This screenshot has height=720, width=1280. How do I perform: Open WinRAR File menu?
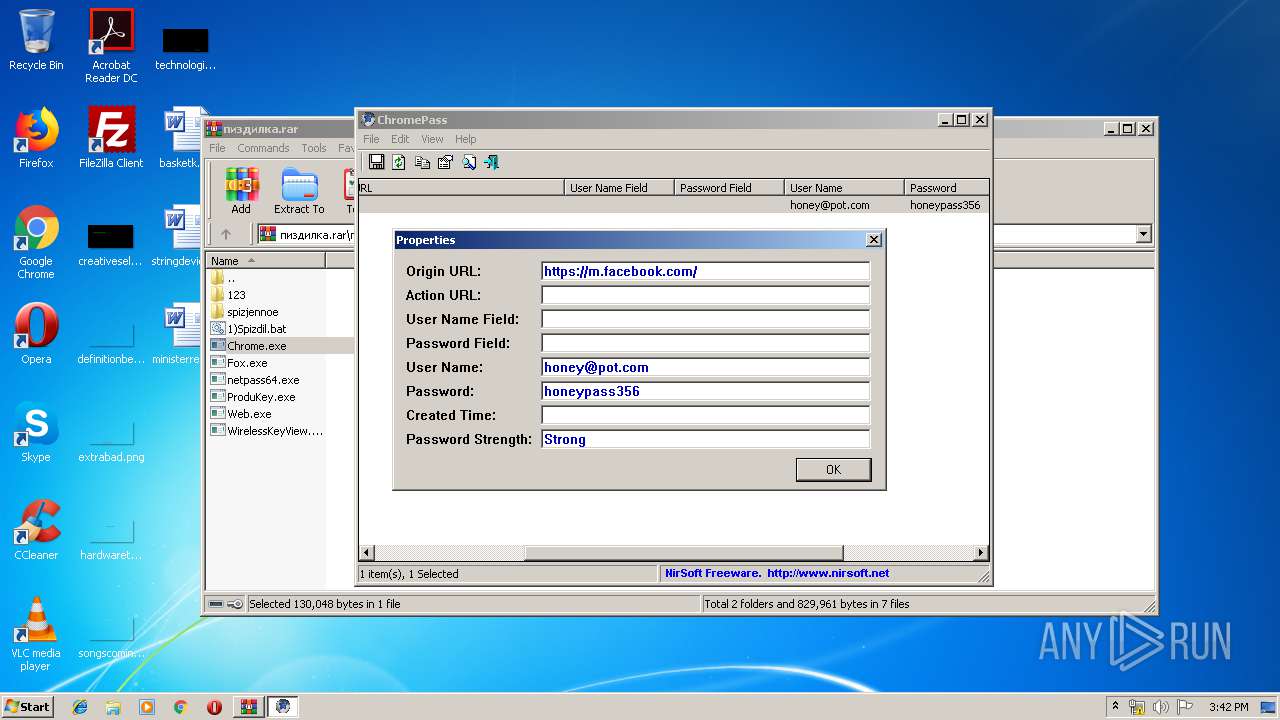217,148
